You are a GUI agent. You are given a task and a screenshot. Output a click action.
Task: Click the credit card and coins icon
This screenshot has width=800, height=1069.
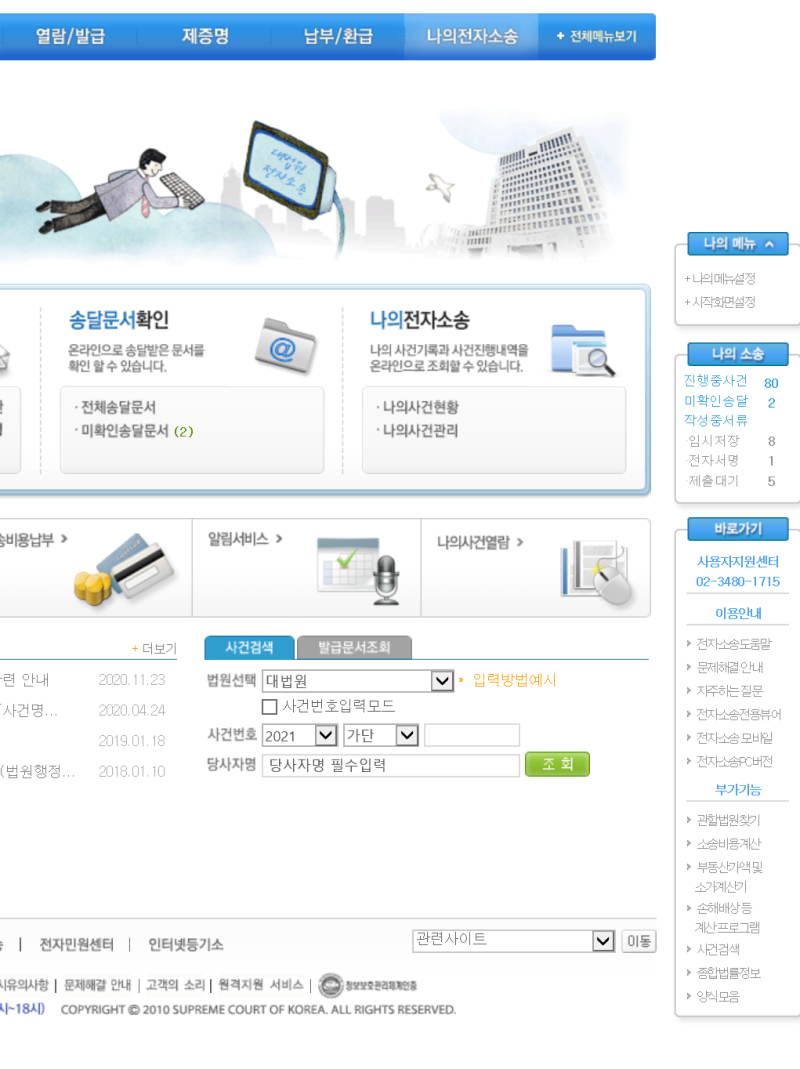(x=124, y=570)
